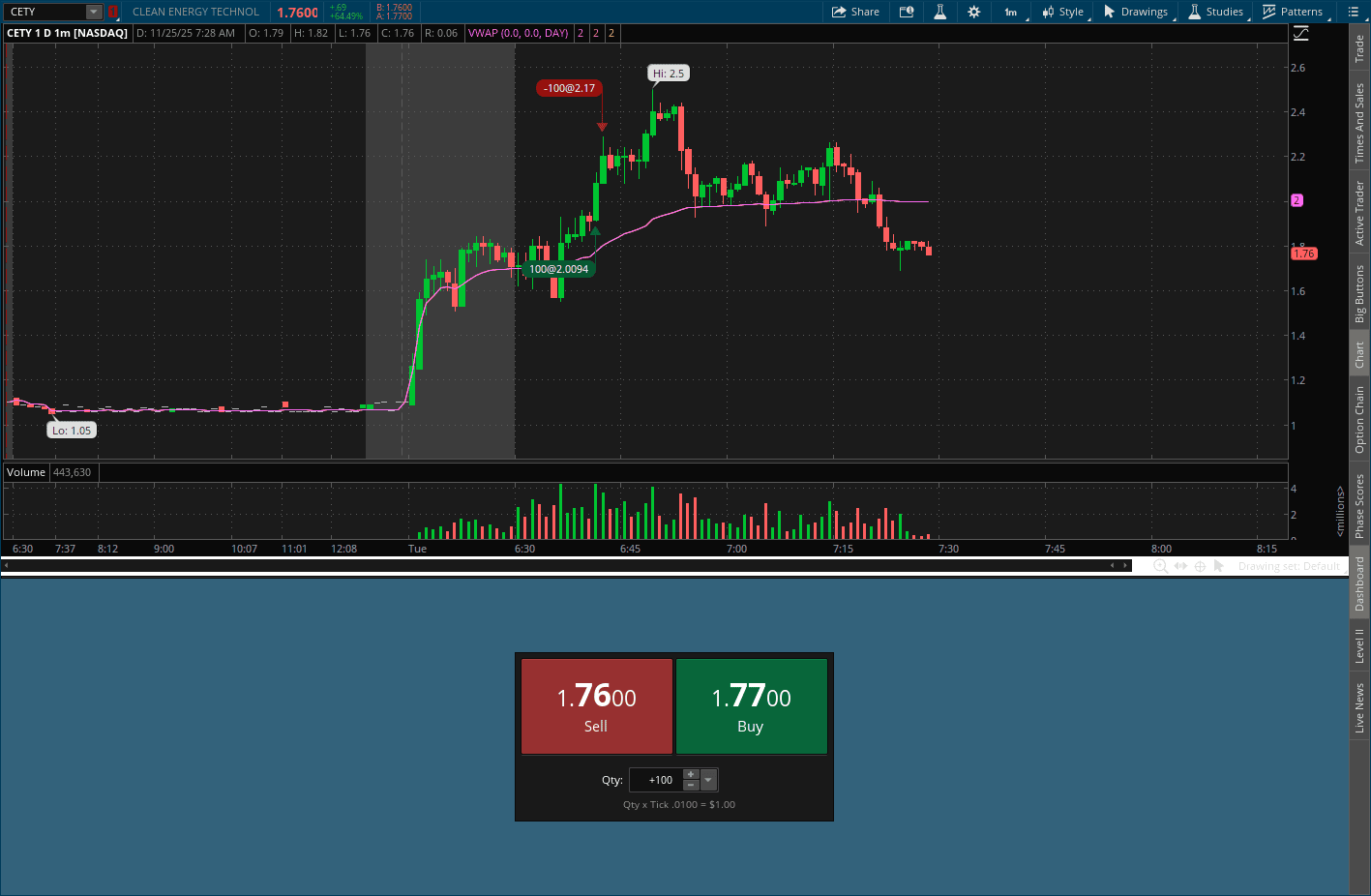
Task: Click the pan arrows icon below chart
Action: pyautogui.click(x=1180, y=566)
